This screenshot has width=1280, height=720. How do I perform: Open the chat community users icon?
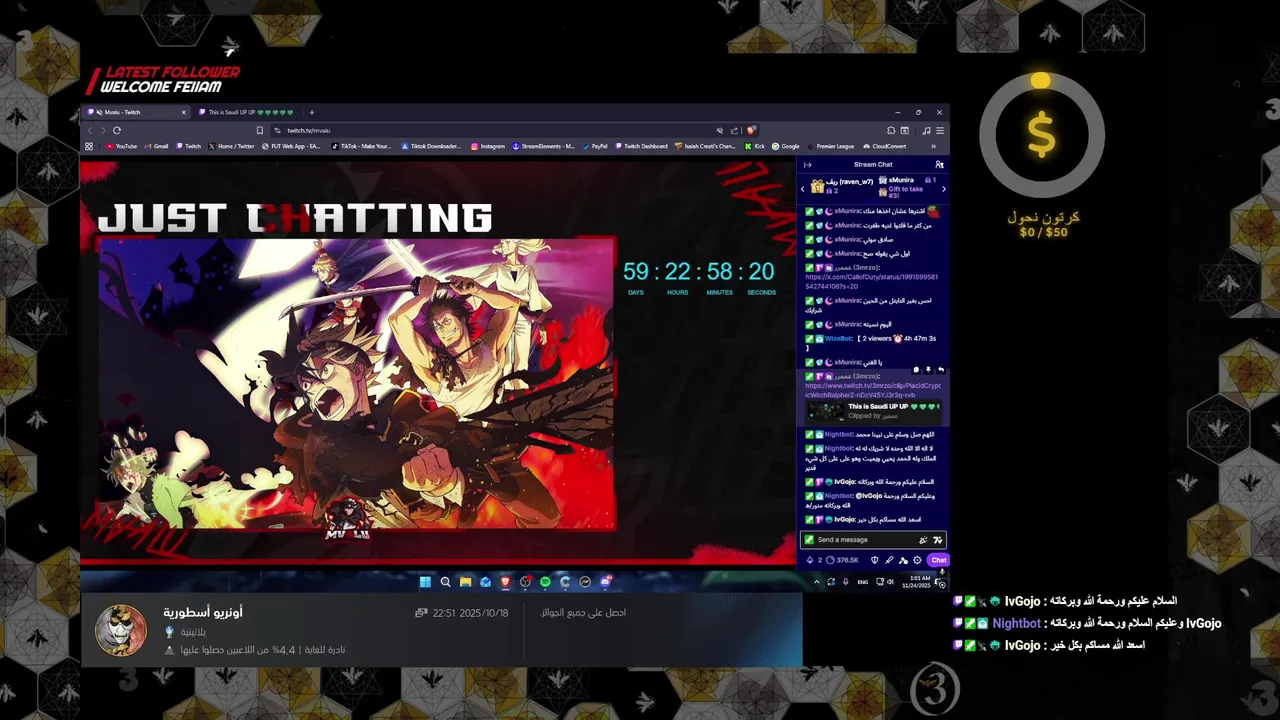[x=939, y=165]
